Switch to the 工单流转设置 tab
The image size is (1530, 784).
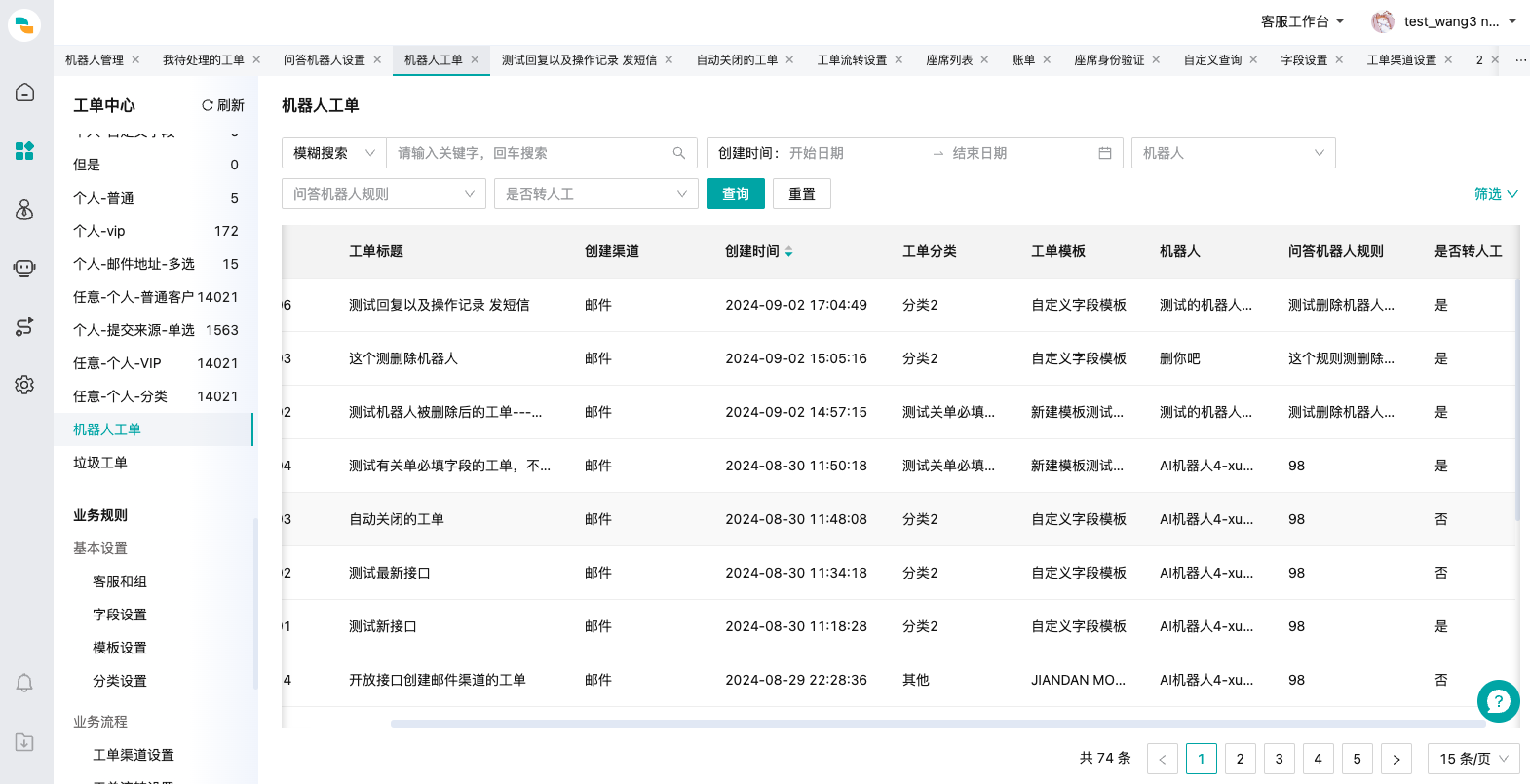852,60
